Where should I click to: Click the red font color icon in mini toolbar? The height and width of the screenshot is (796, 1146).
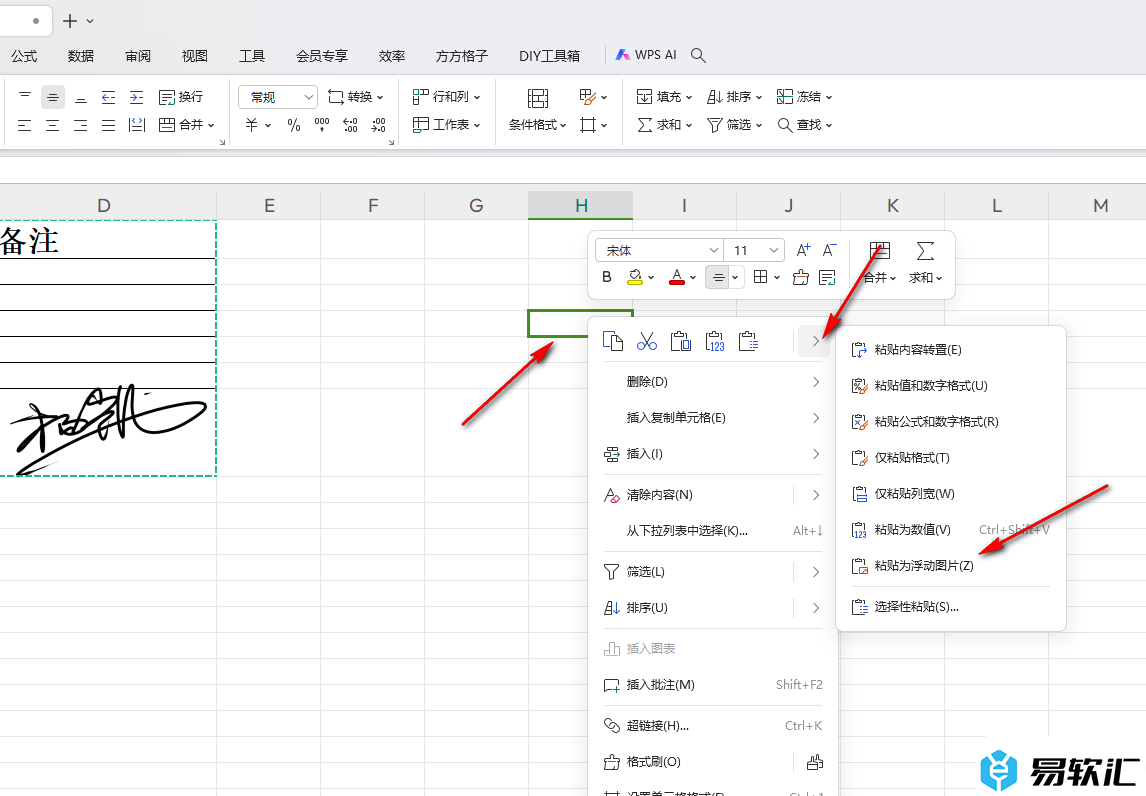pyautogui.click(x=677, y=277)
